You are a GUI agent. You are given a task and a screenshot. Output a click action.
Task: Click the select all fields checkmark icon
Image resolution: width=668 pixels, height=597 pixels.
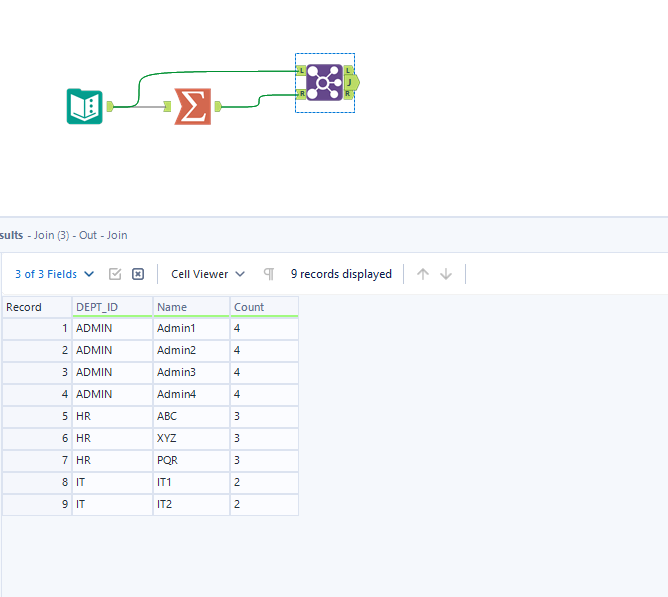(115, 274)
